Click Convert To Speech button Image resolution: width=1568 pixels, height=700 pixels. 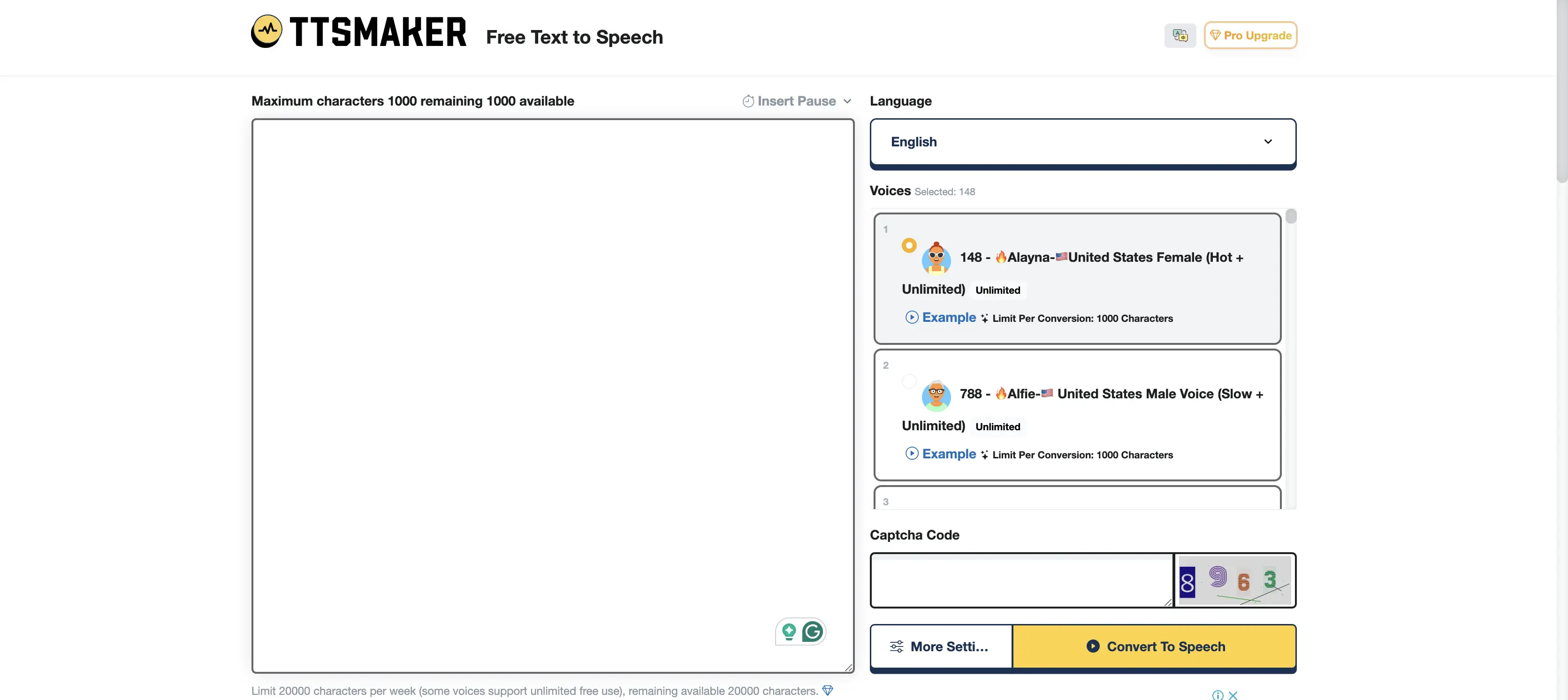tap(1154, 646)
